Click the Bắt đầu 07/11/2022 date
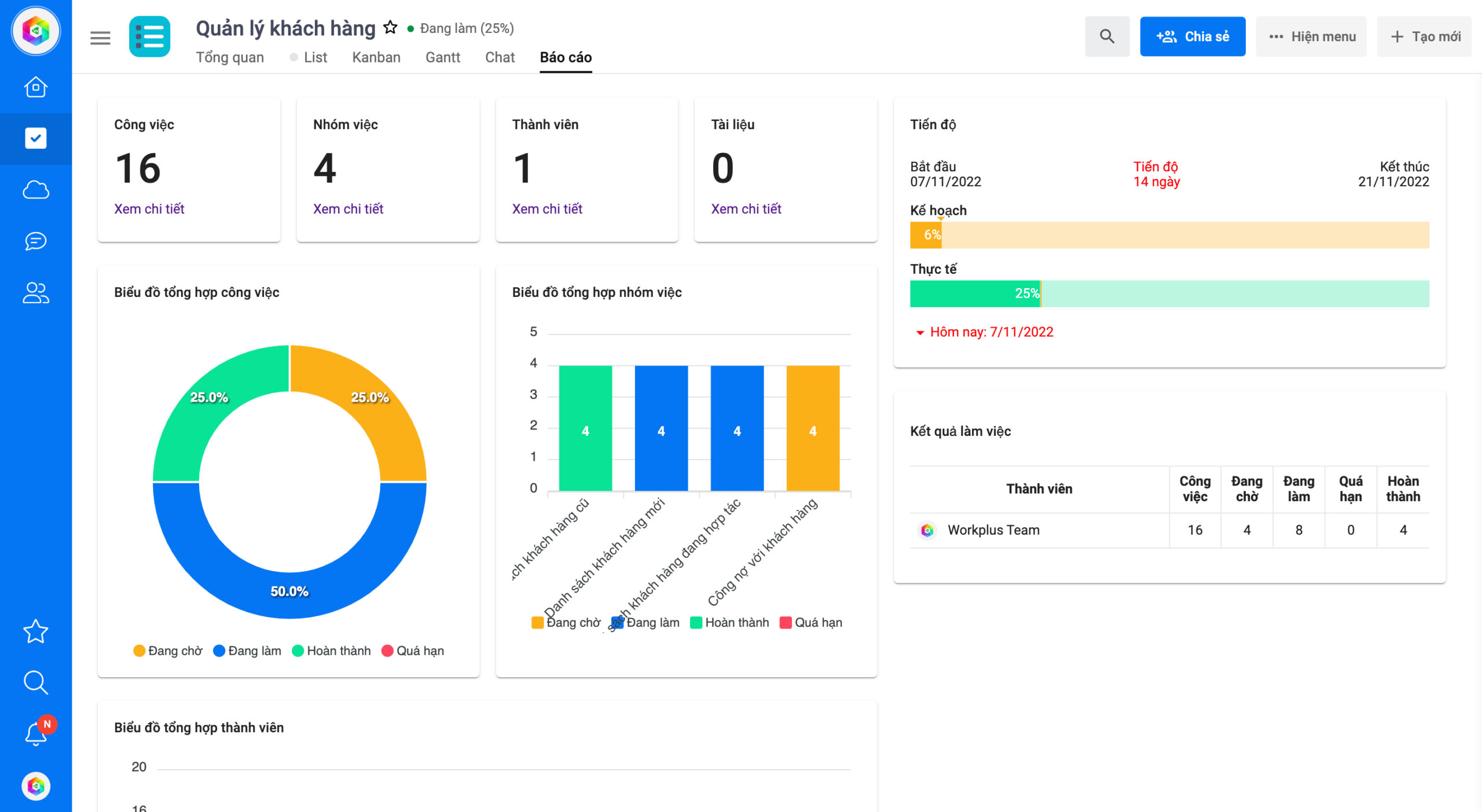This screenshot has height=812, width=1482. (945, 174)
